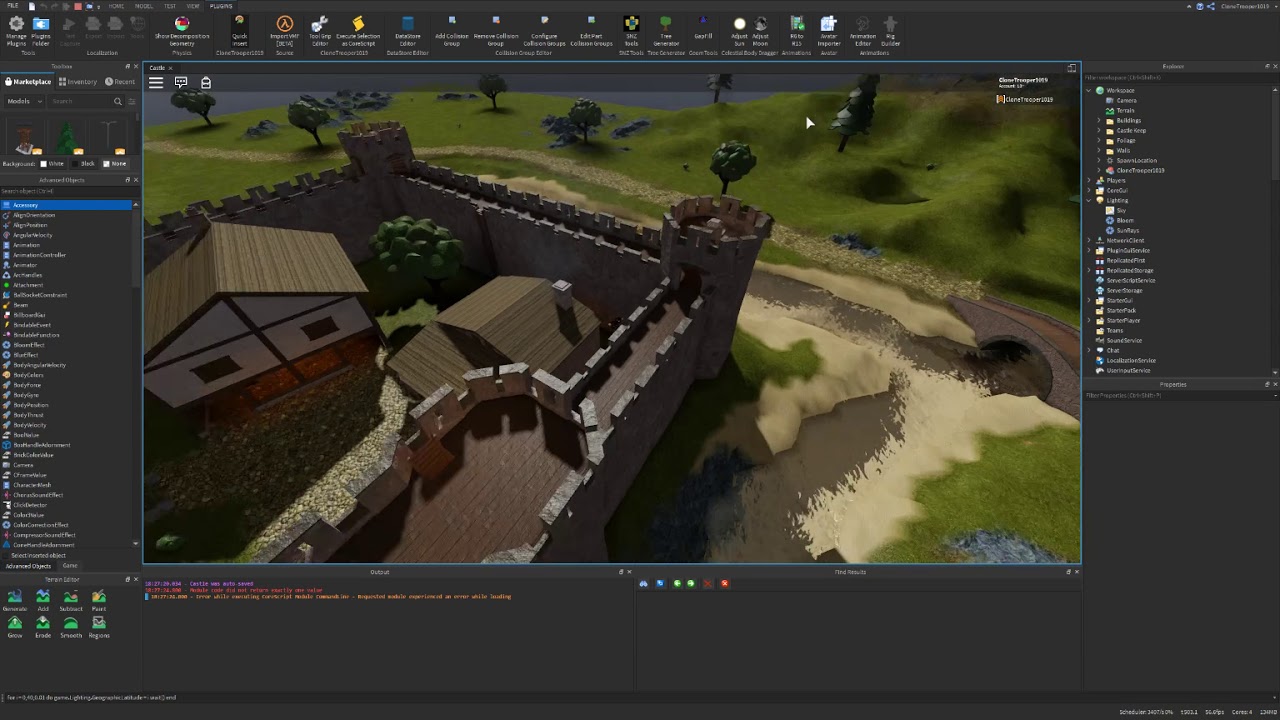The height and width of the screenshot is (720, 1280).
Task: Open the Animation Editor
Action: point(863,31)
